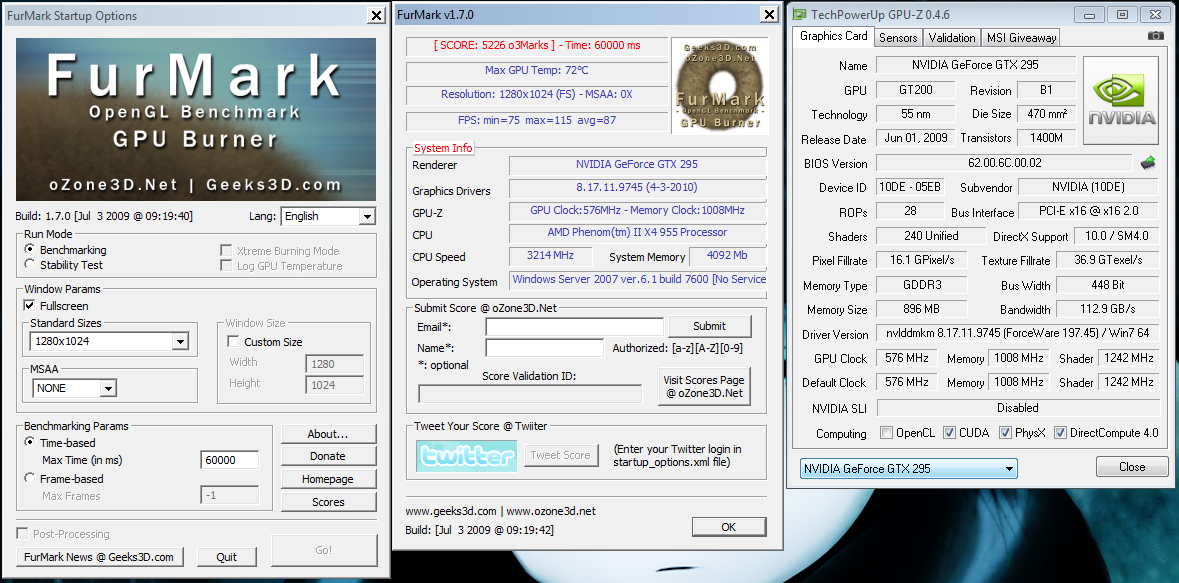Click FurMark News @ Geeks3D.com button
The height and width of the screenshot is (583, 1179).
(x=99, y=557)
